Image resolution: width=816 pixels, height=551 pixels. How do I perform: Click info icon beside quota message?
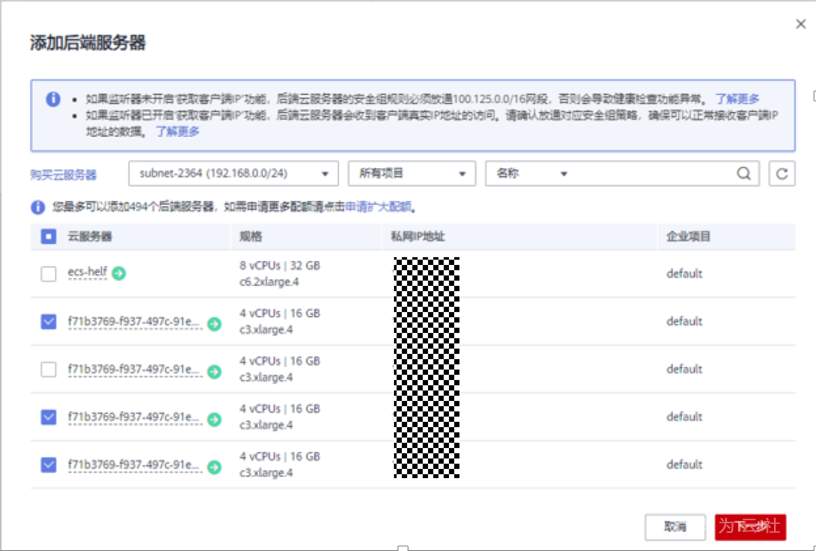pyautogui.click(x=38, y=207)
